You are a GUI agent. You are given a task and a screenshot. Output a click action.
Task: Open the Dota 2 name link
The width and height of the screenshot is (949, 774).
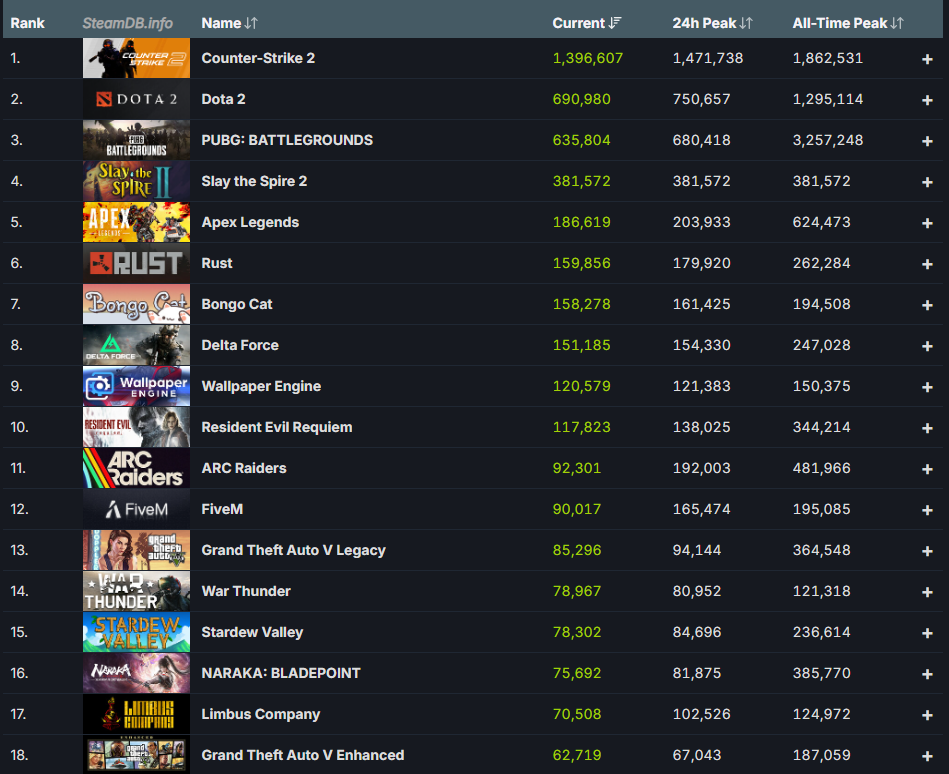point(223,99)
